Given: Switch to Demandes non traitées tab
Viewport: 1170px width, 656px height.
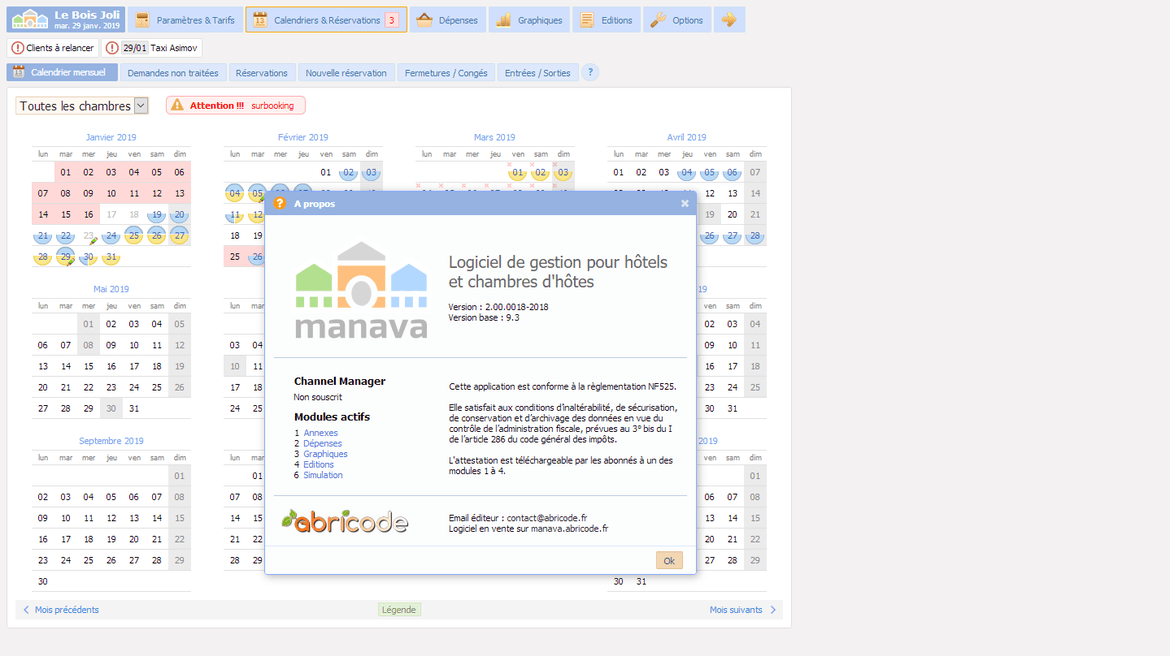Looking at the screenshot, I should click(x=172, y=73).
